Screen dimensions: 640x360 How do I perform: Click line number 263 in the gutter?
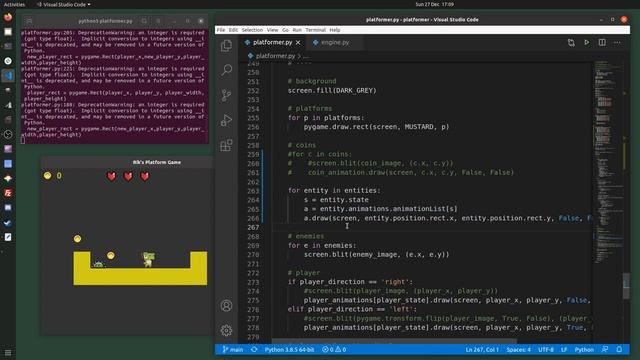coord(253,191)
